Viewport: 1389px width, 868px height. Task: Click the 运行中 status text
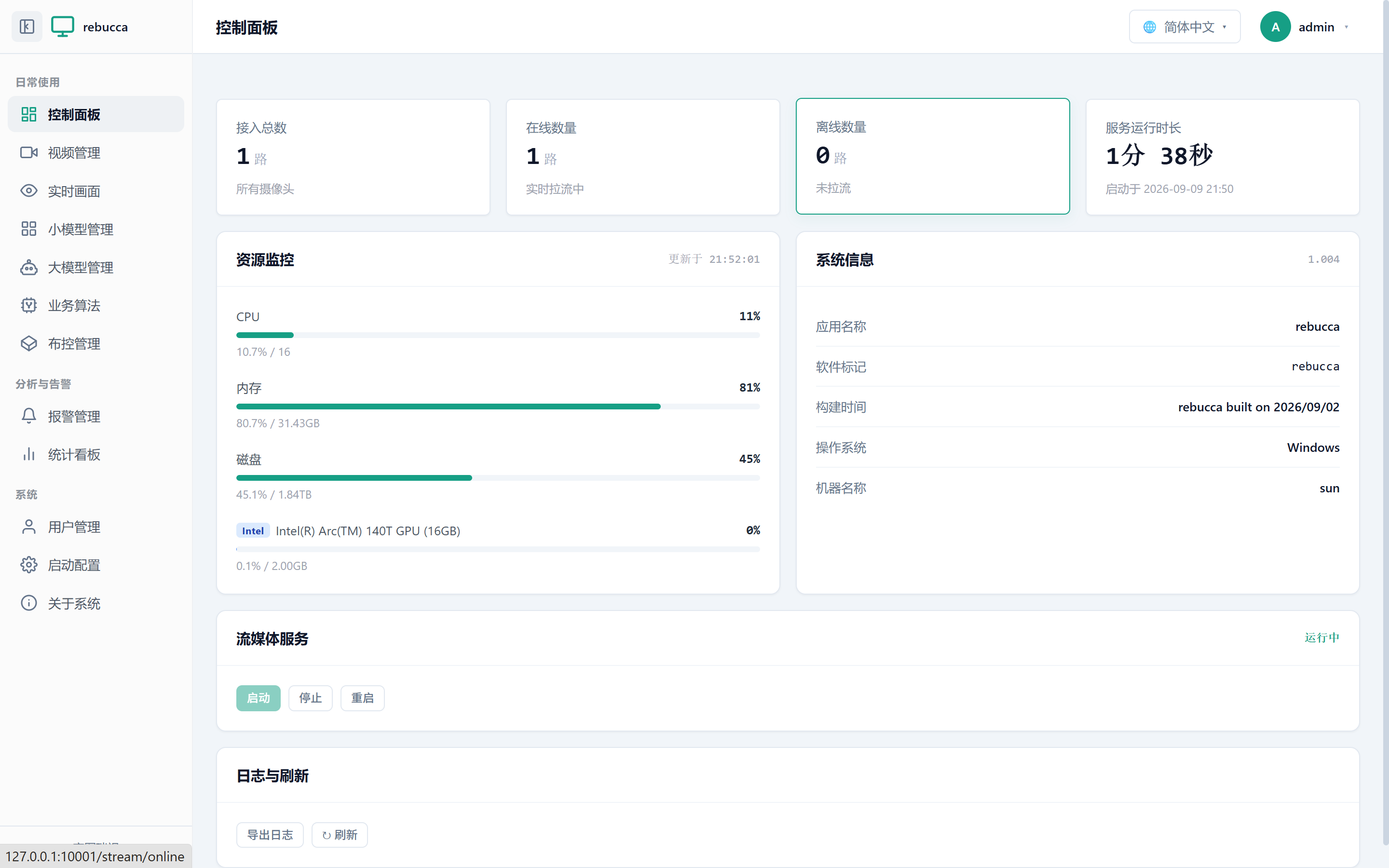tap(1321, 637)
